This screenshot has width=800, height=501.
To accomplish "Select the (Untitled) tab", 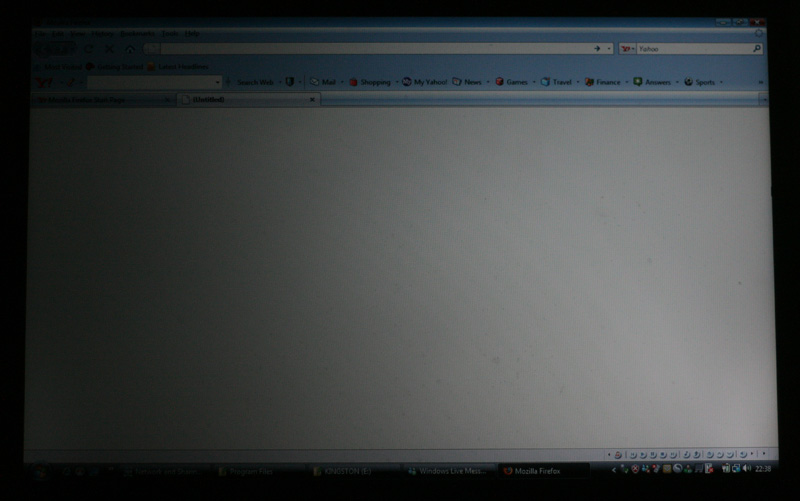I will 248,99.
